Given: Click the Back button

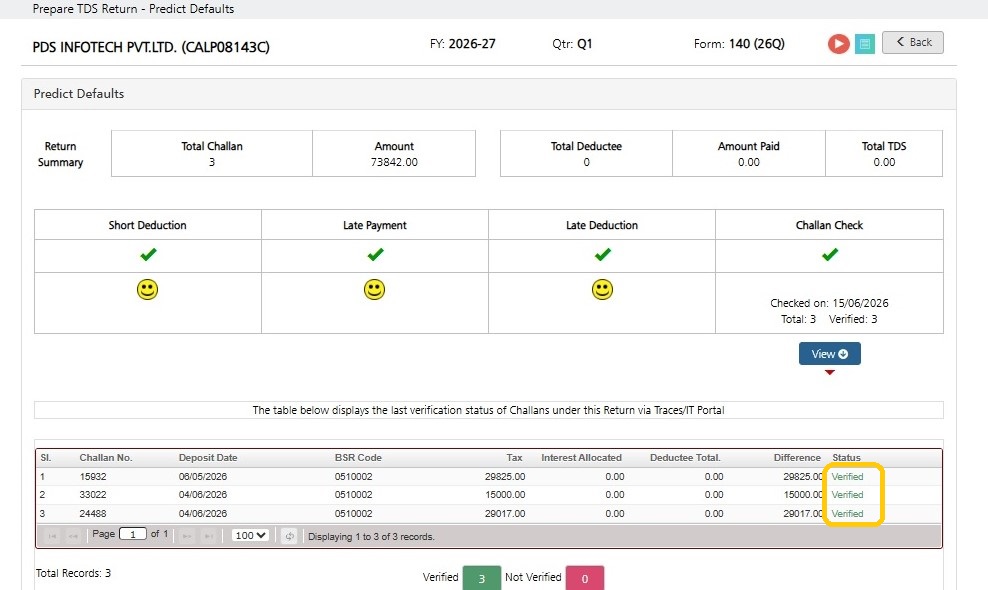Looking at the screenshot, I should (x=912, y=42).
